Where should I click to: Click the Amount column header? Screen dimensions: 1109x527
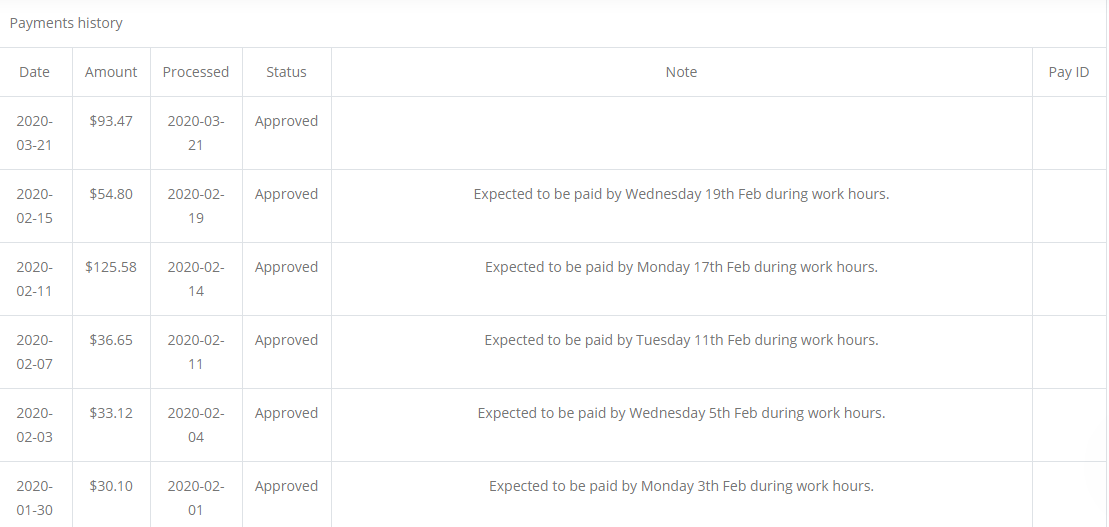tap(111, 72)
